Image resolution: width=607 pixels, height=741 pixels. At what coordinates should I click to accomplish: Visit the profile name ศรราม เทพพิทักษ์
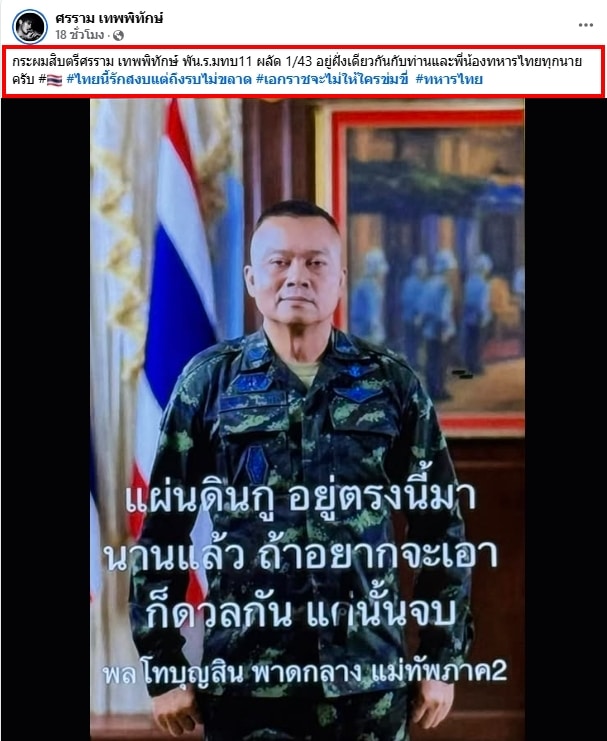coord(109,18)
